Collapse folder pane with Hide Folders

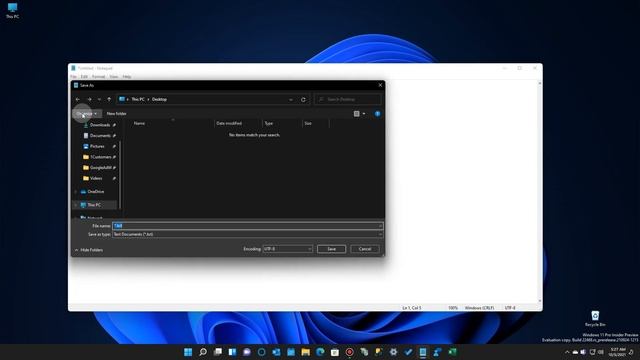point(89,250)
